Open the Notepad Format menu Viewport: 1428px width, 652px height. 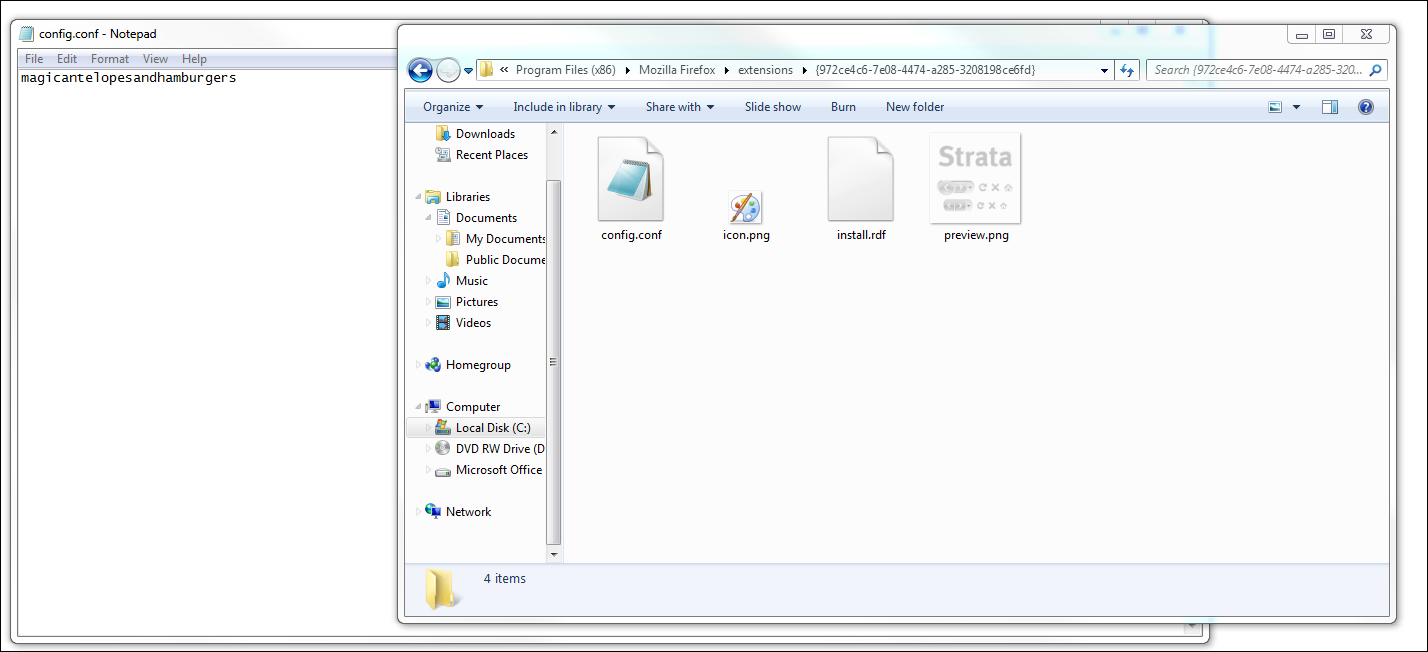coord(110,59)
